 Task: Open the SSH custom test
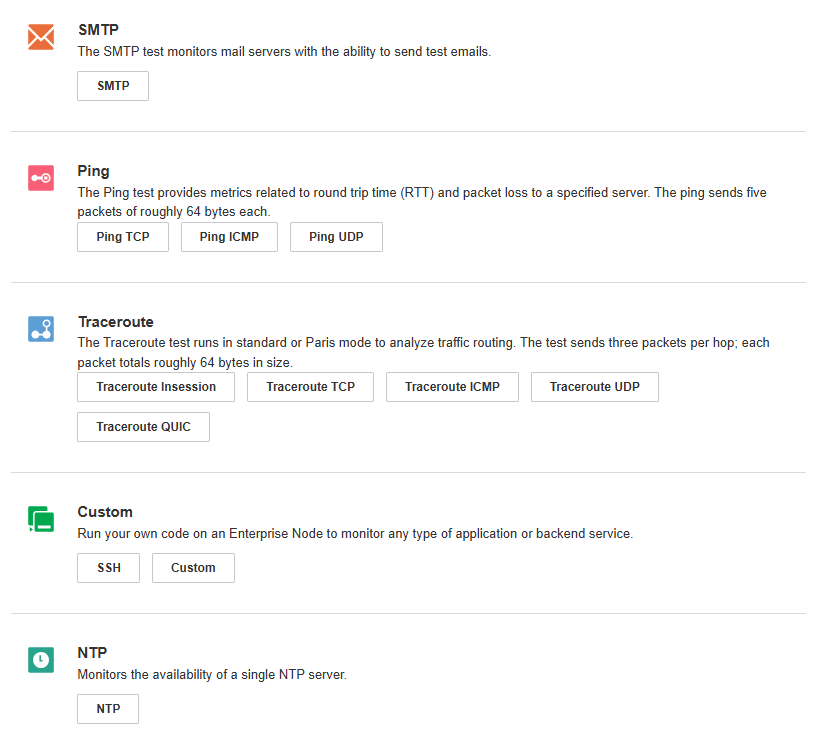click(109, 568)
